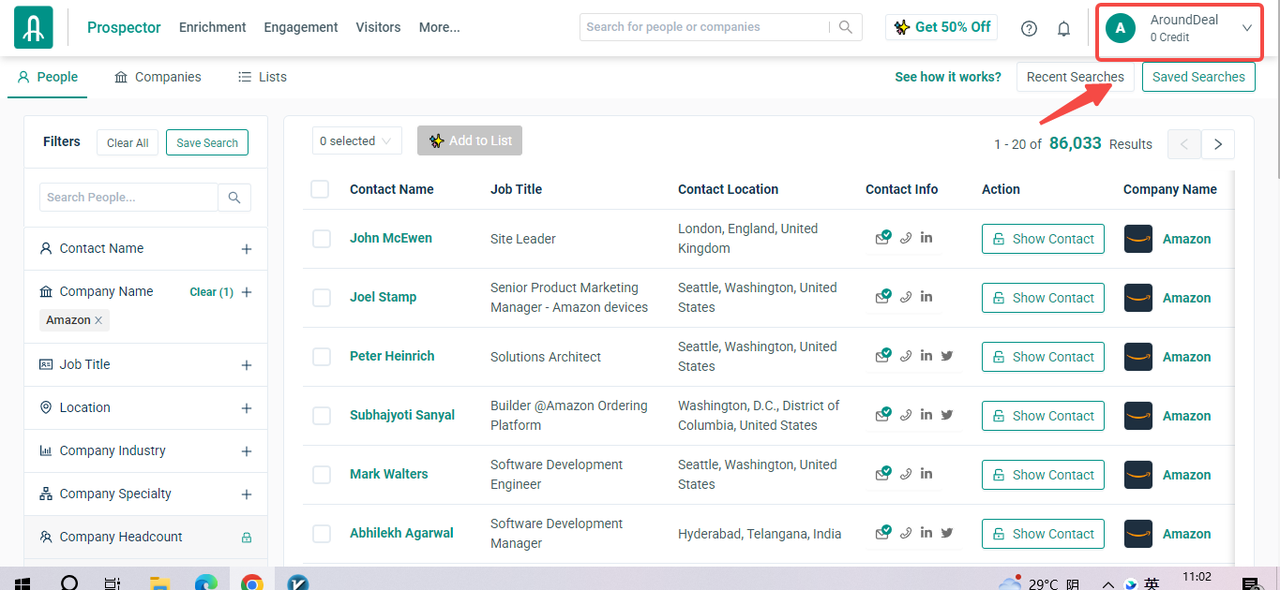Click Peter Heinrich's Twitter icon

point(947,356)
